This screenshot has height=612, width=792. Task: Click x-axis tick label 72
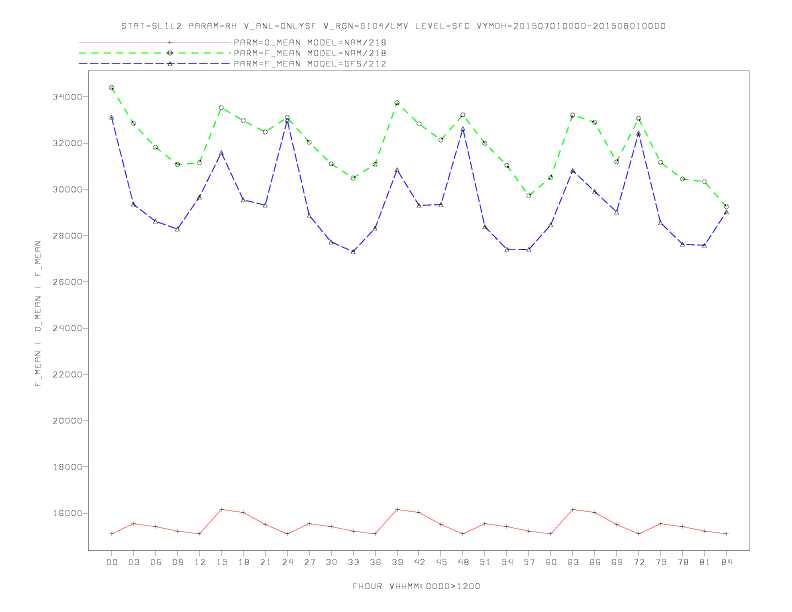pyautogui.click(x=638, y=562)
